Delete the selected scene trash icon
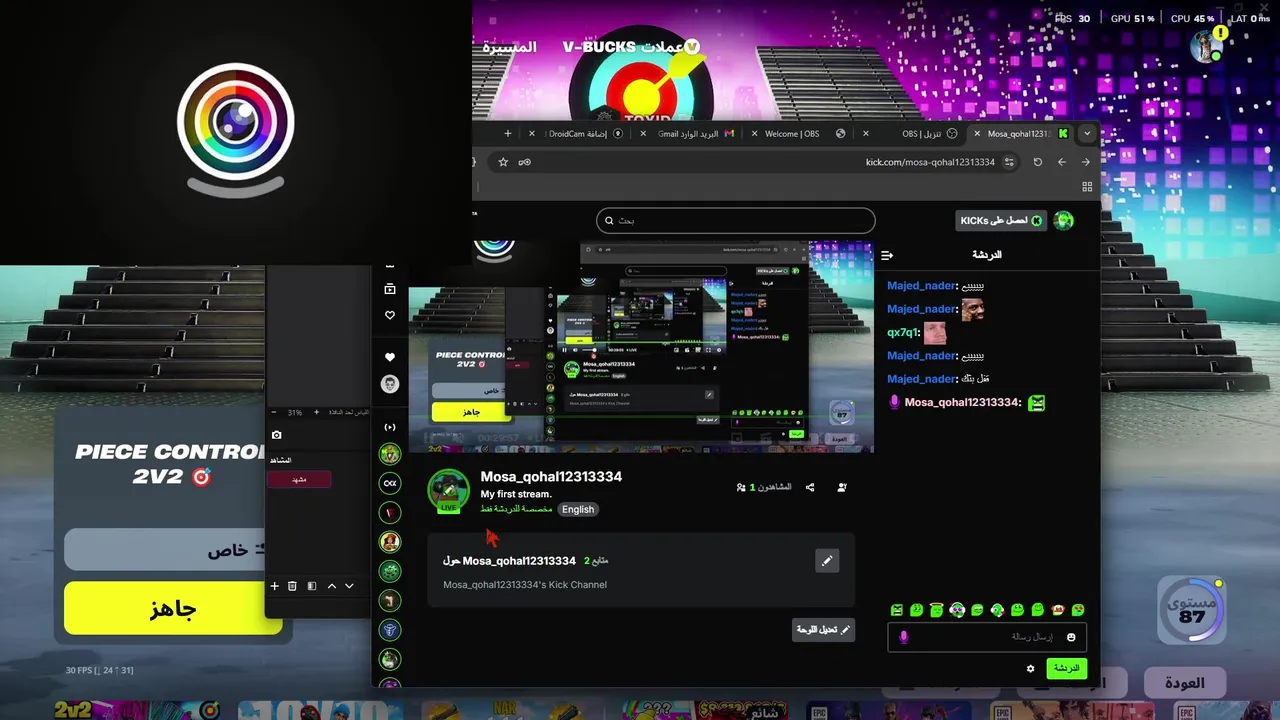 pyautogui.click(x=292, y=586)
